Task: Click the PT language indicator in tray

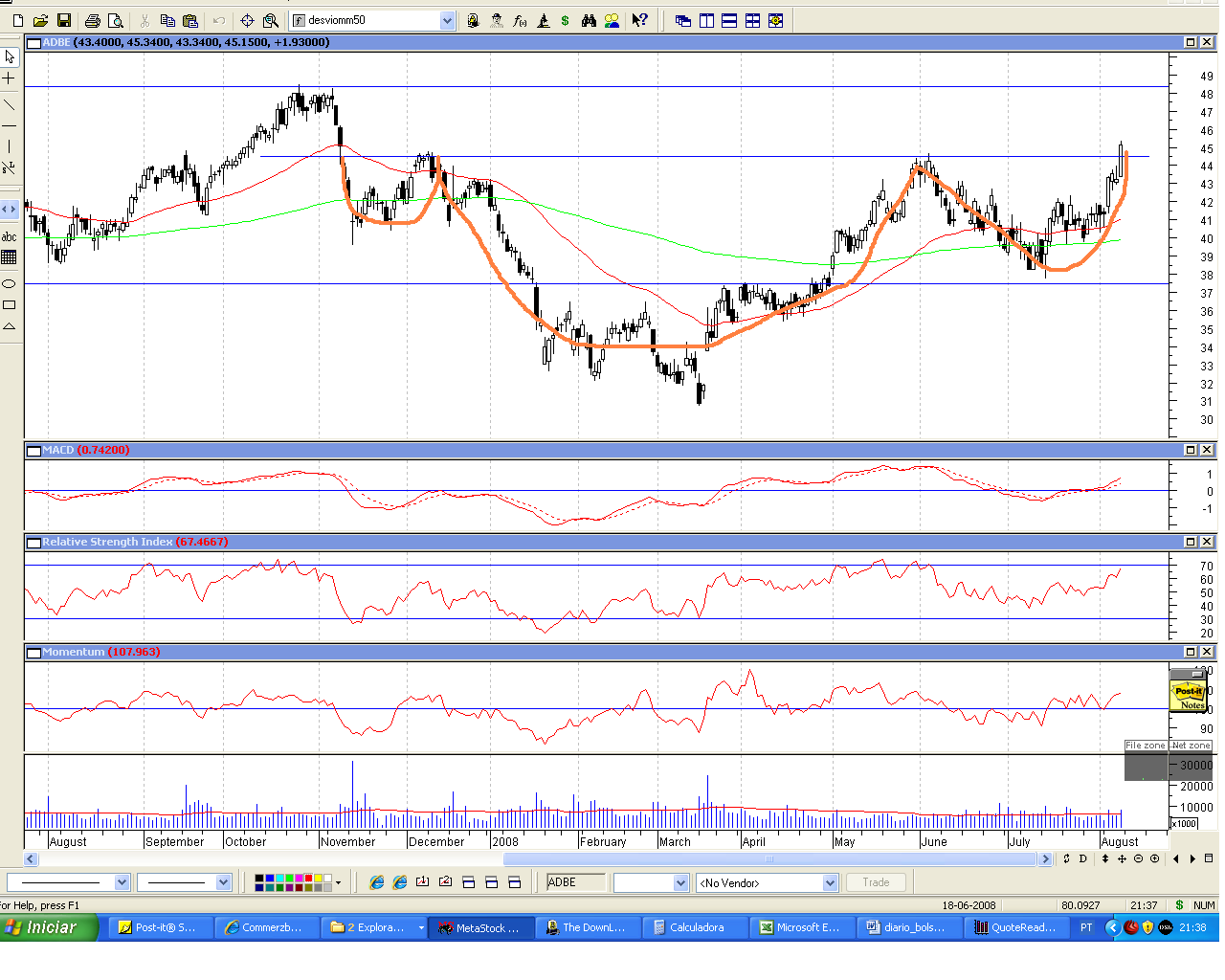Action: click(x=1086, y=927)
